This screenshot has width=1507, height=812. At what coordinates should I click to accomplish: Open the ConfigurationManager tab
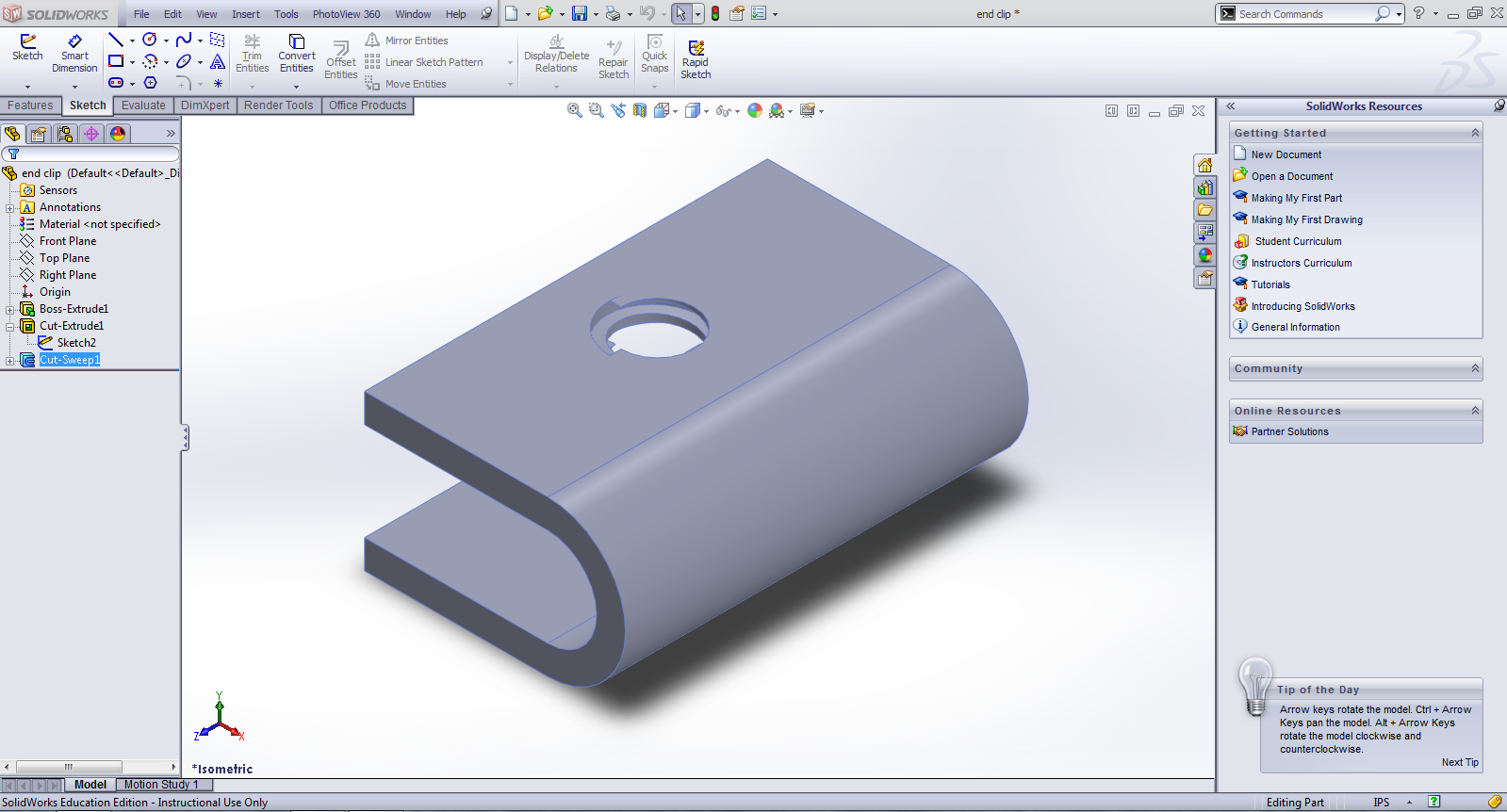pyautogui.click(x=65, y=134)
